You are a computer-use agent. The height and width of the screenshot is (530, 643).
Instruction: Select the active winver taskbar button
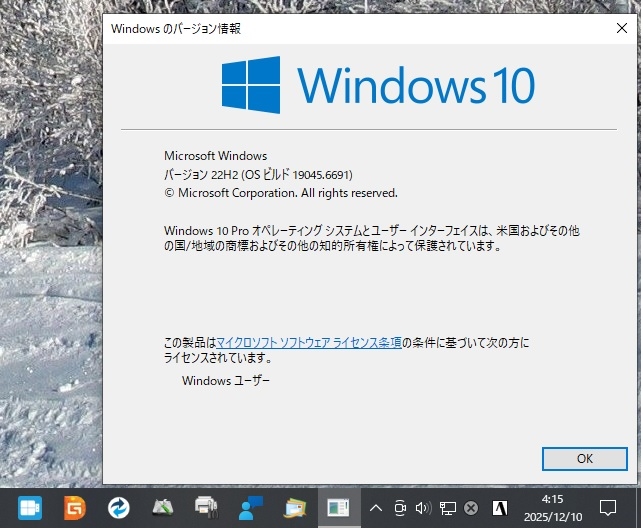point(339,508)
